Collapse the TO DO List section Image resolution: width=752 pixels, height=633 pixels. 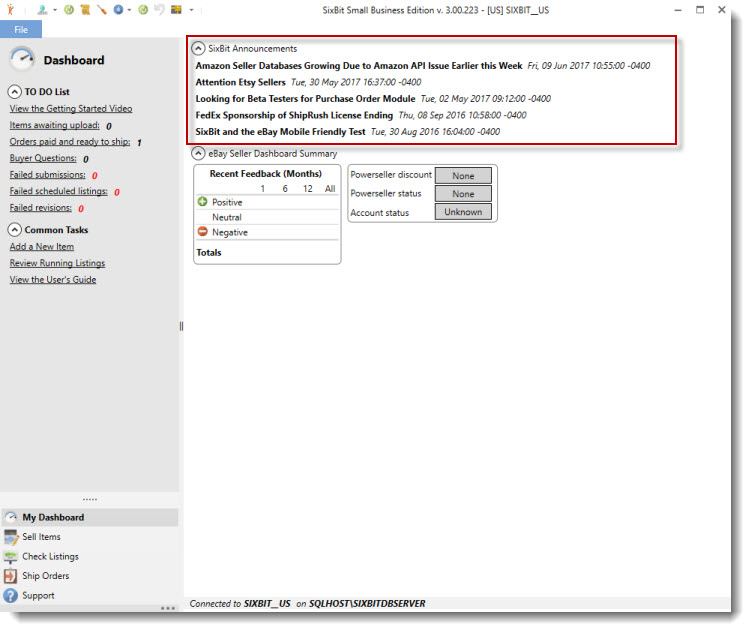14,92
